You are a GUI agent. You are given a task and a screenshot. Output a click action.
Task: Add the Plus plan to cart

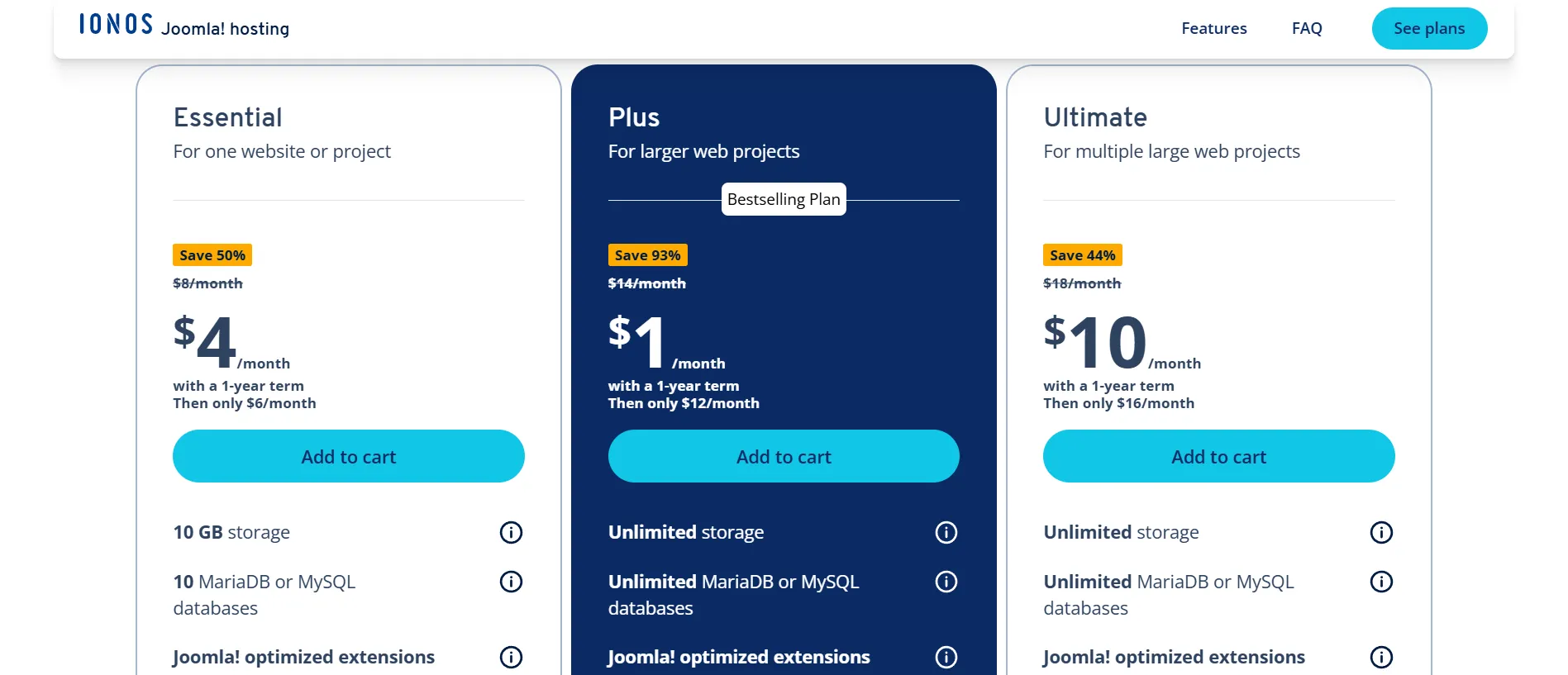click(x=783, y=456)
